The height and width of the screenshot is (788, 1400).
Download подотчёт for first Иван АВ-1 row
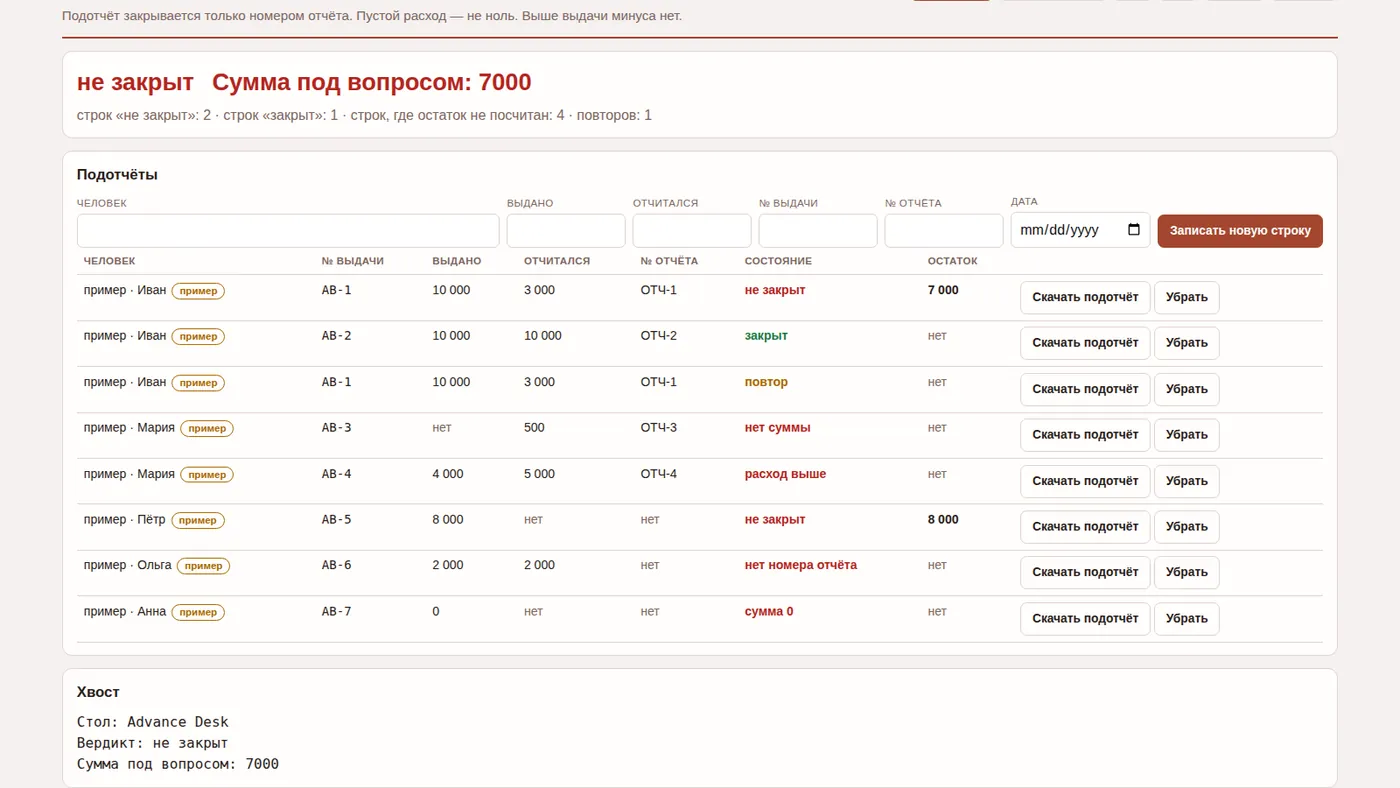(1085, 298)
